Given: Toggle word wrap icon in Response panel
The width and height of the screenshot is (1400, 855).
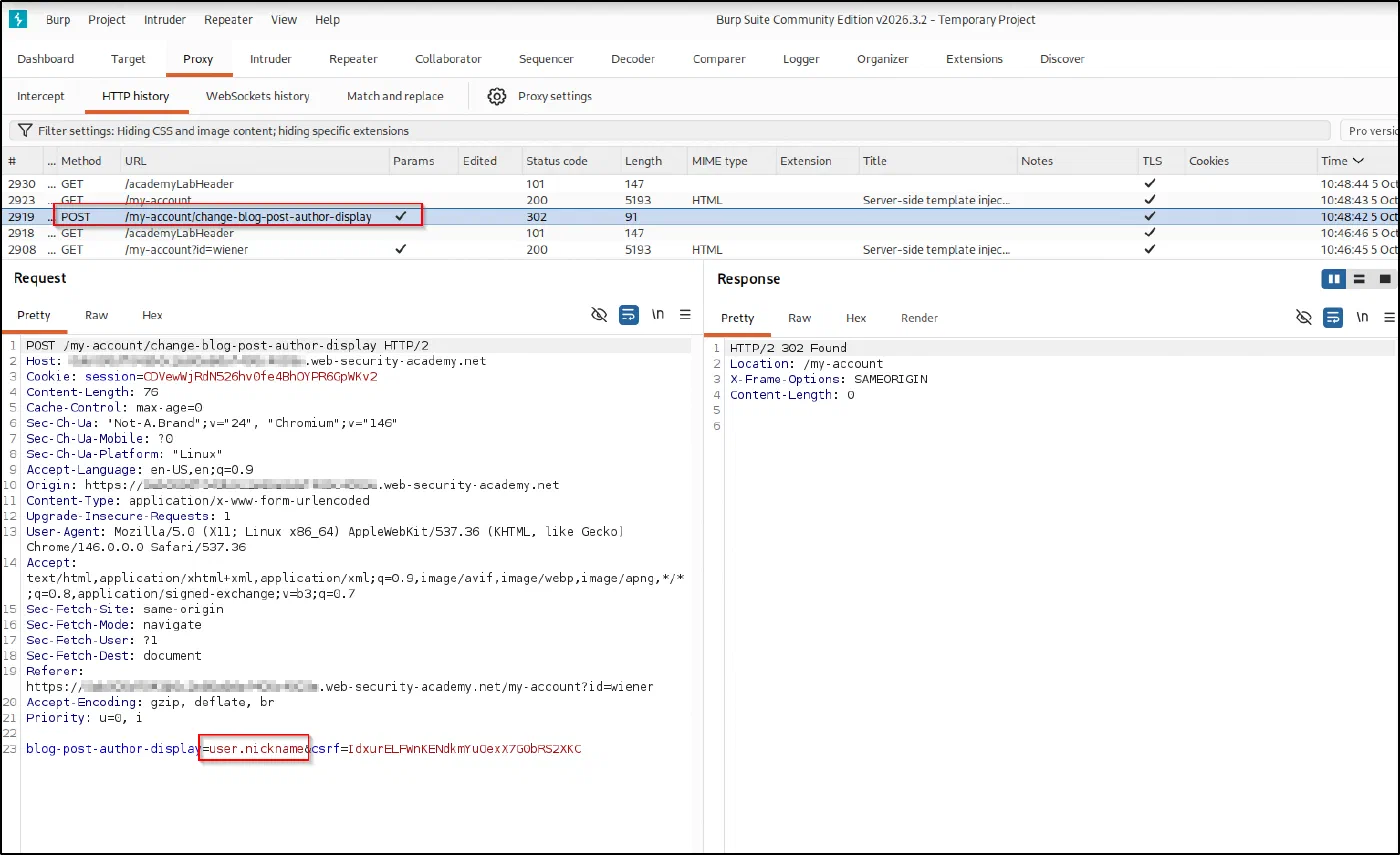Looking at the screenshot, I should (1332, 317).
